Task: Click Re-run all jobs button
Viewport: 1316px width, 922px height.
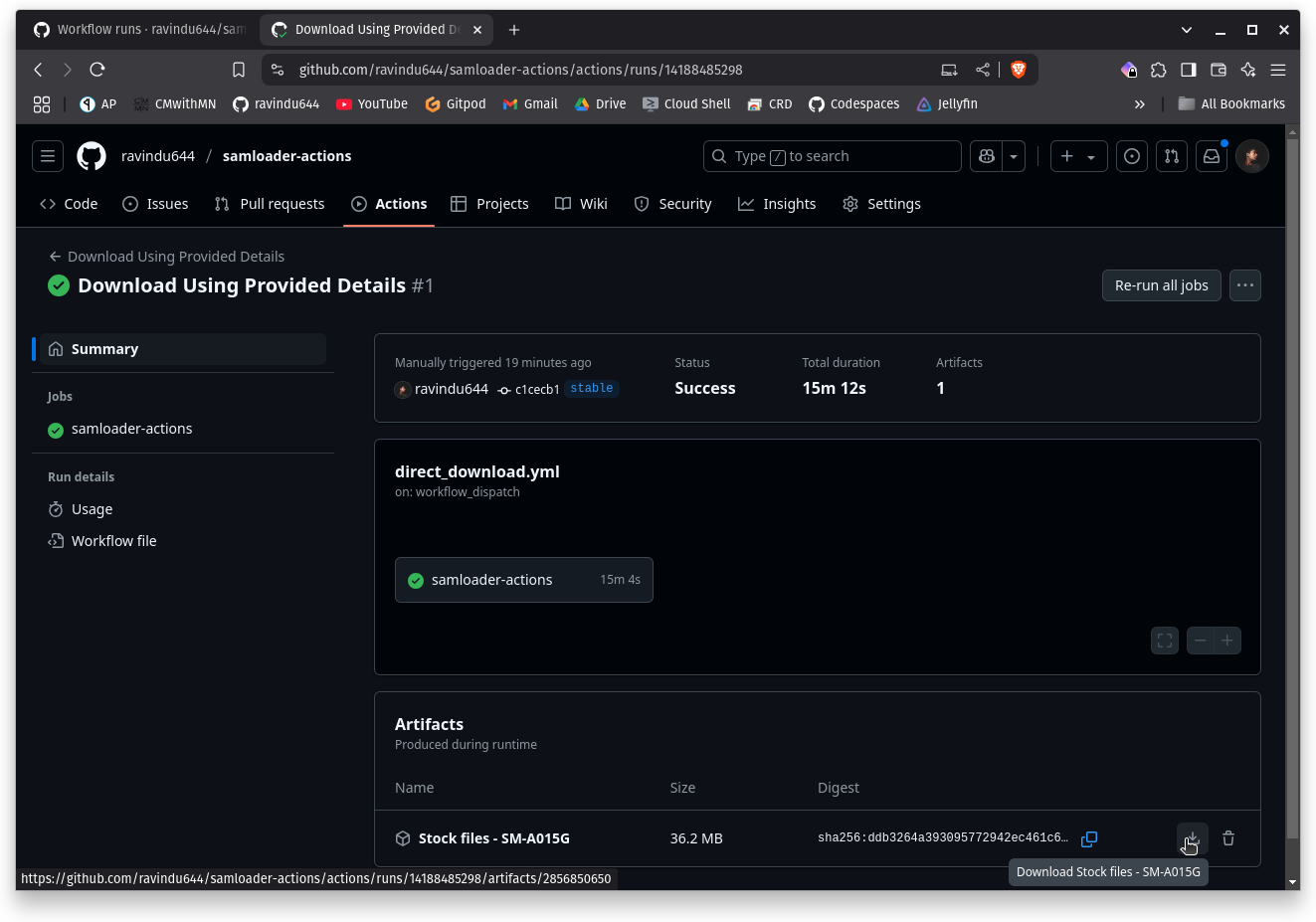Action: tap(1161, 285)
